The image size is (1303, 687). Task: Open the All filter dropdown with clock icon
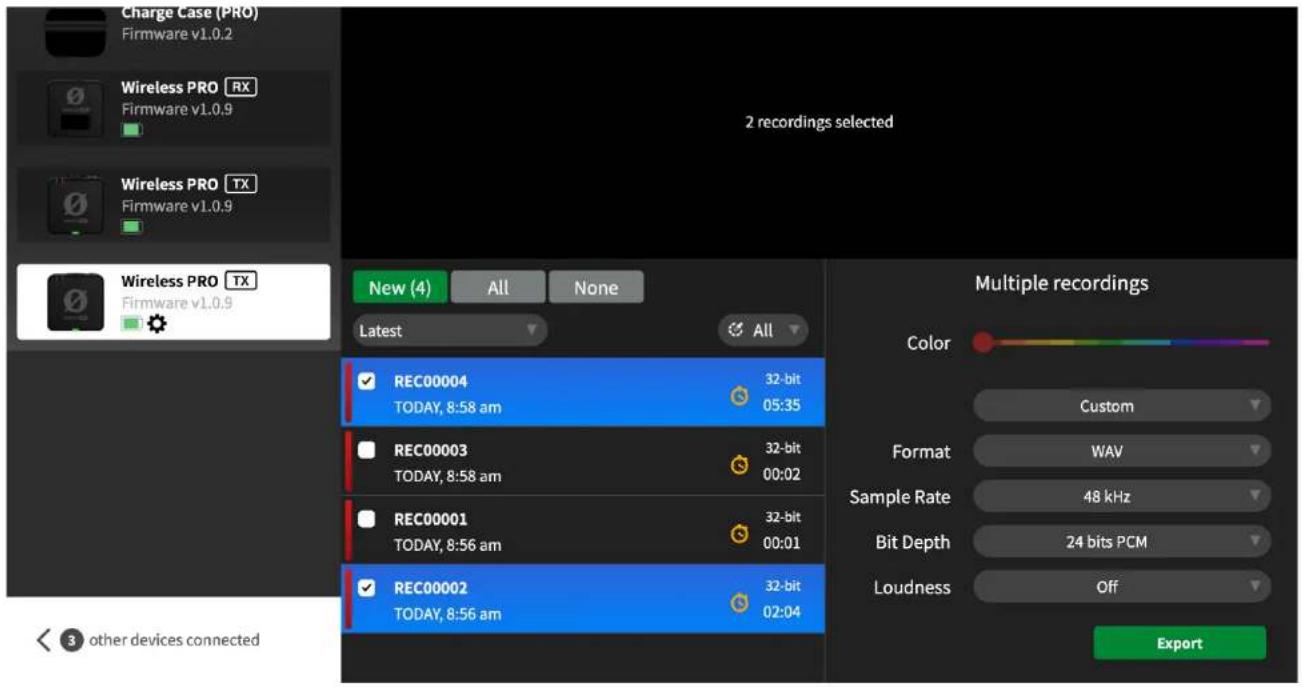[x=763, y=331]
